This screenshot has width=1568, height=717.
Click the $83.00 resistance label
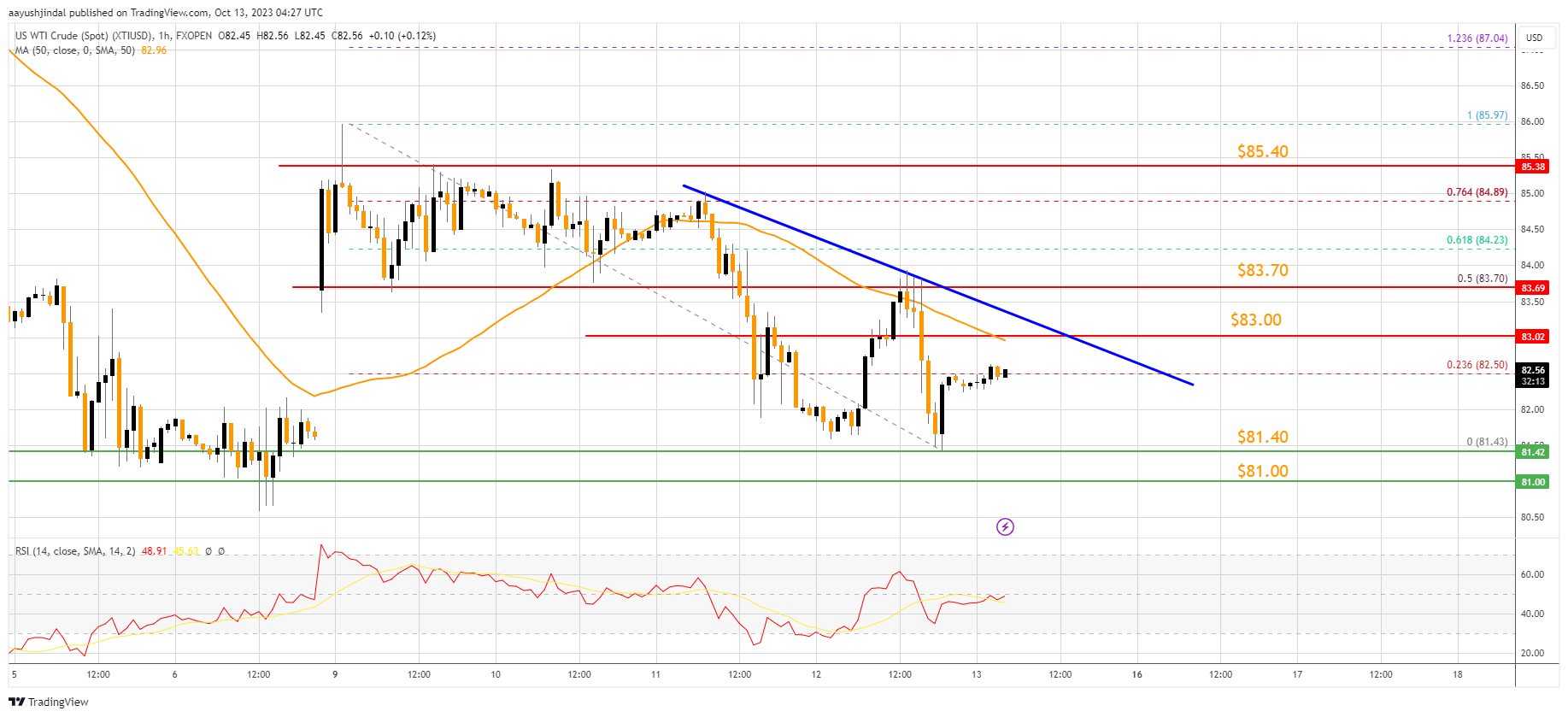1256,320
